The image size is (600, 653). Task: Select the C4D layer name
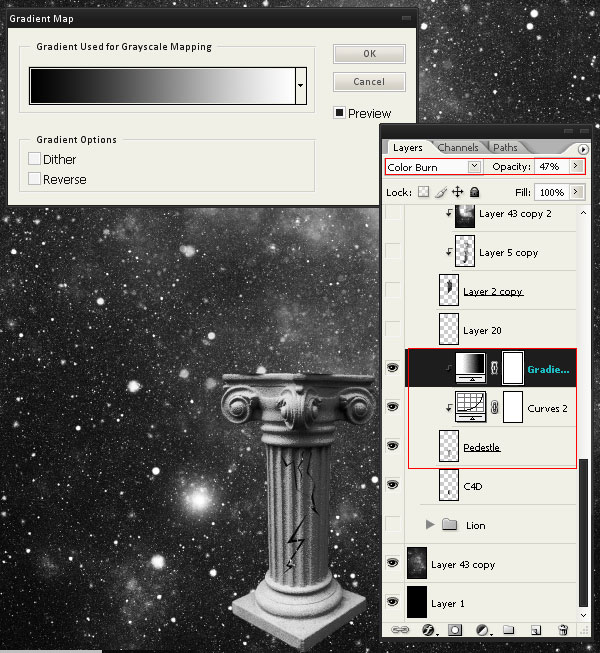[x=473, y=486]
